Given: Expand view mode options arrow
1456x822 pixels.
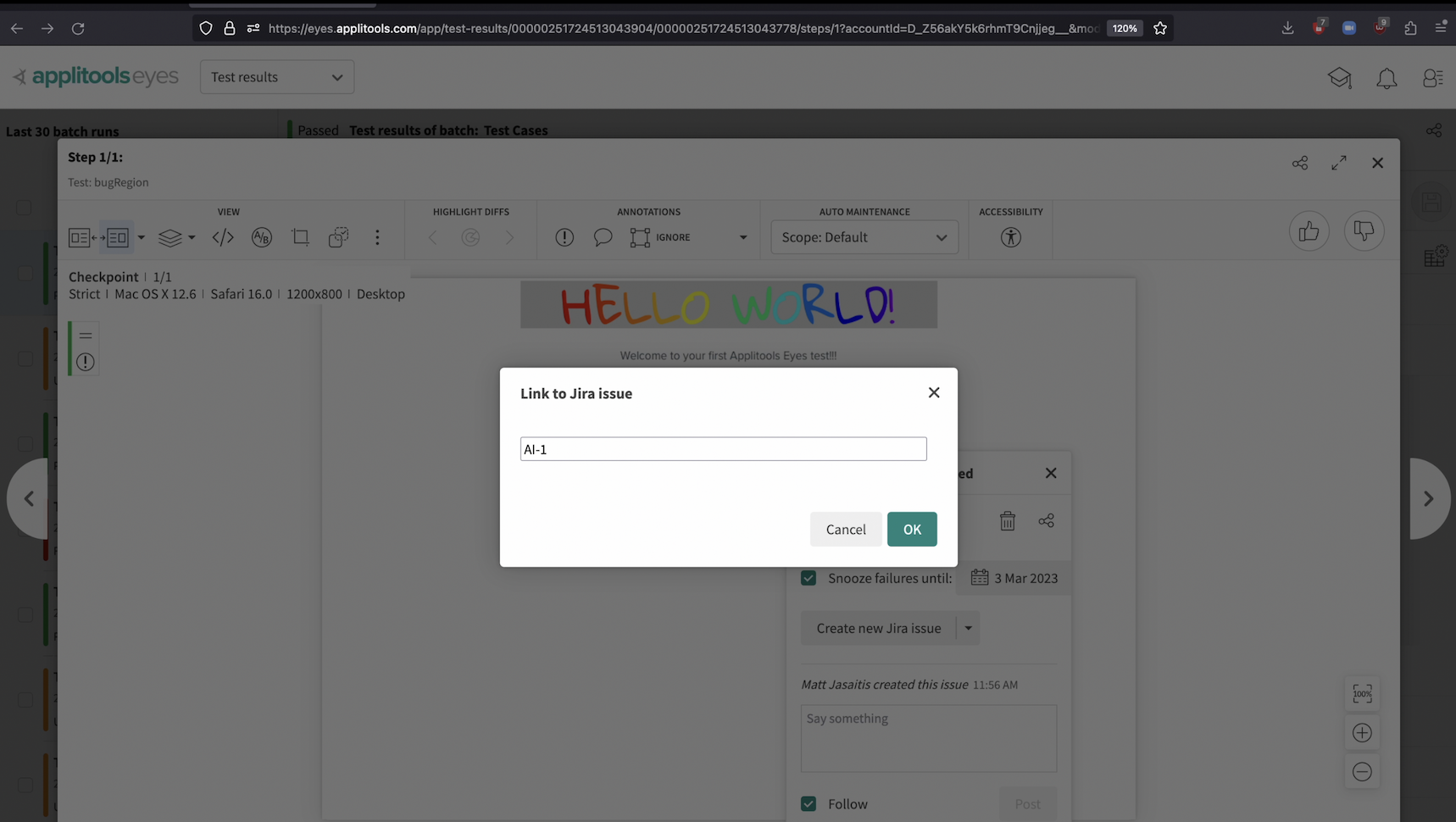Looking at the screenshot, I should point(142,237).
